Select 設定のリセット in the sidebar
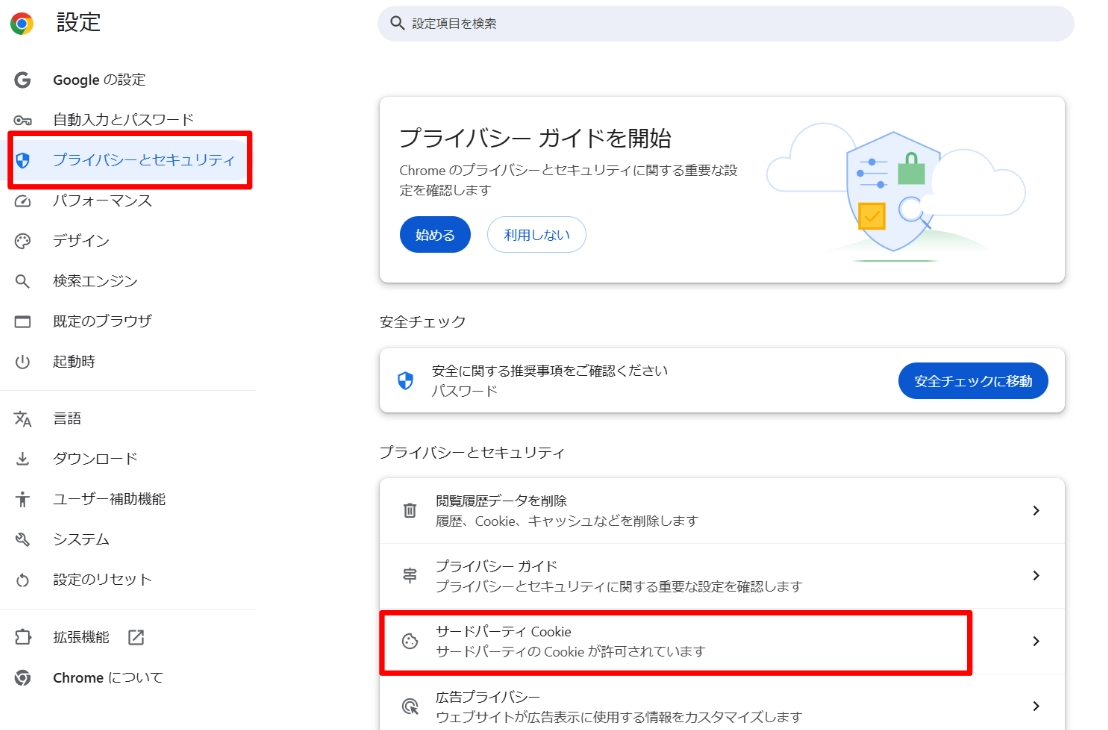This screenshot has height=730, width=1108. pos(102,580)
